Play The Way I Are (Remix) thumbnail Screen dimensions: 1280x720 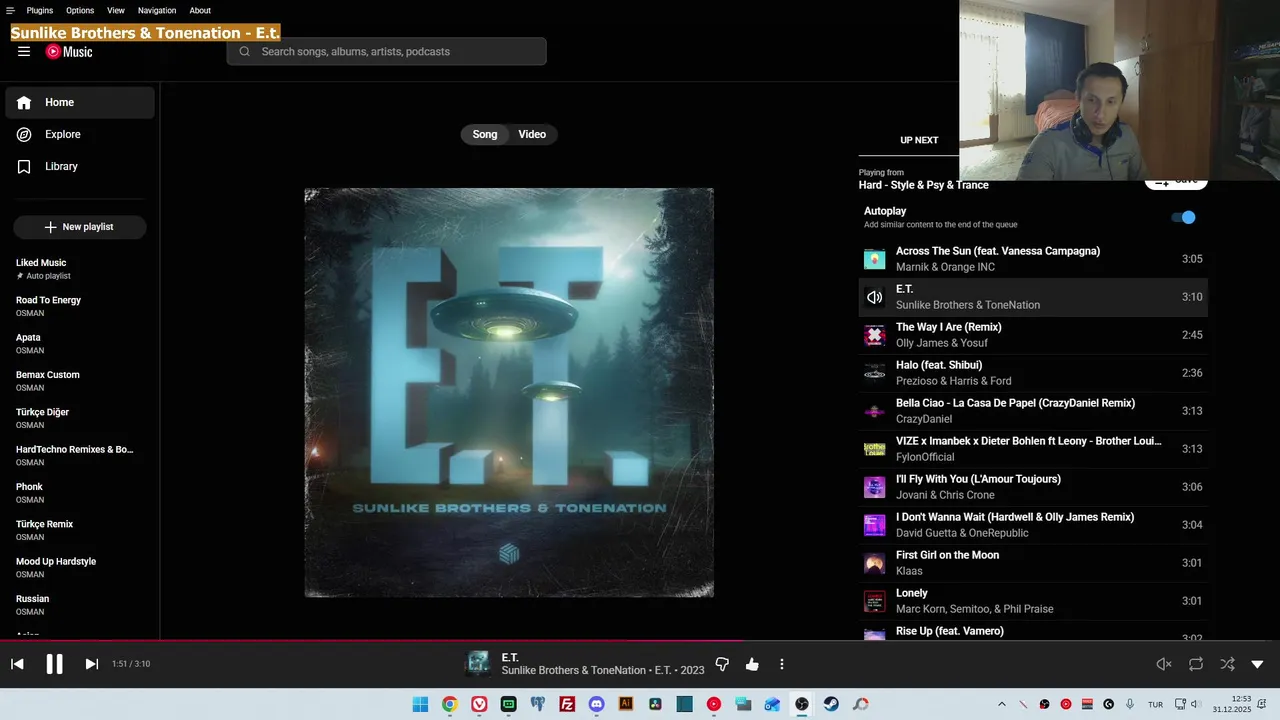[874, 335]
